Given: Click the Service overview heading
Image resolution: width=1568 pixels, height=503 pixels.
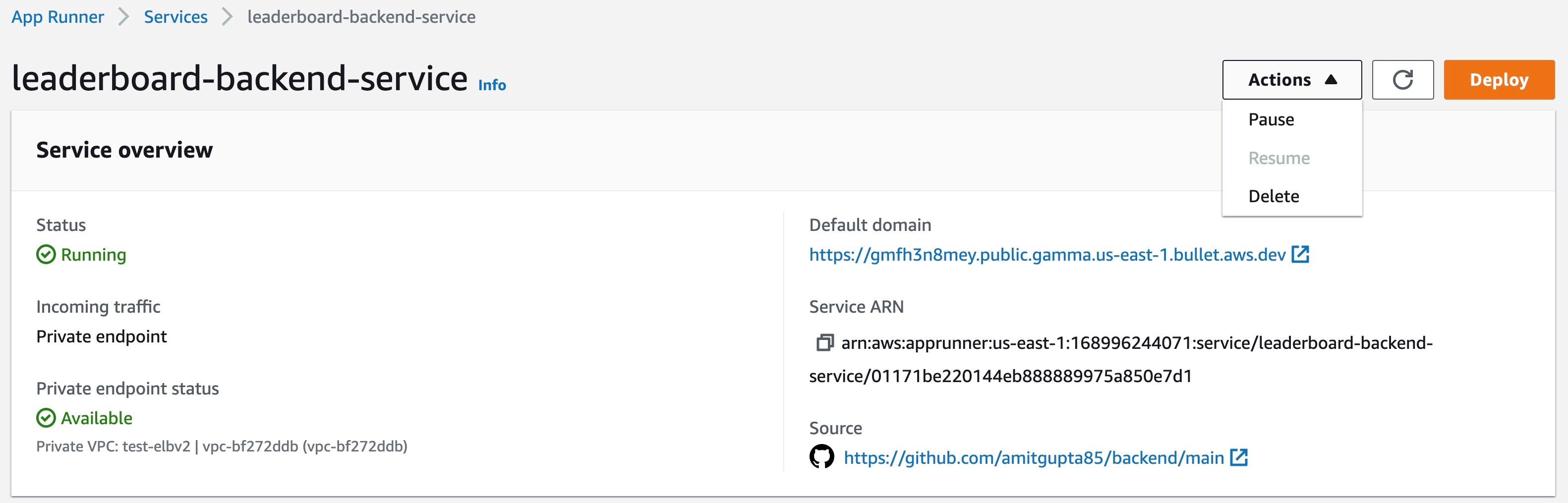Looking at the screenshot, I should pyautogui.click(x=124, y=150).
